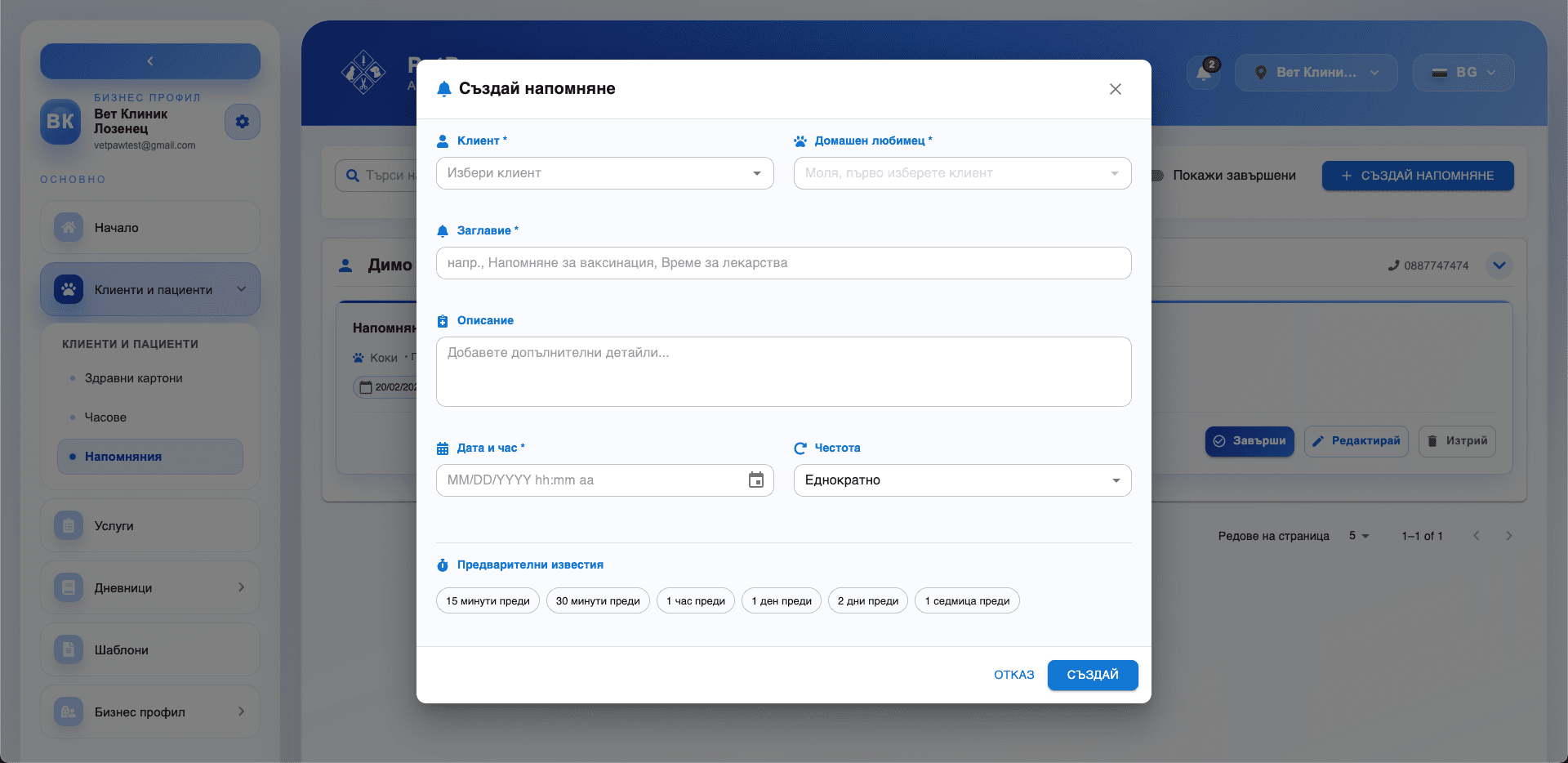
Task: Open notifications bell with badge 2
Action: tap(1203, 72)
